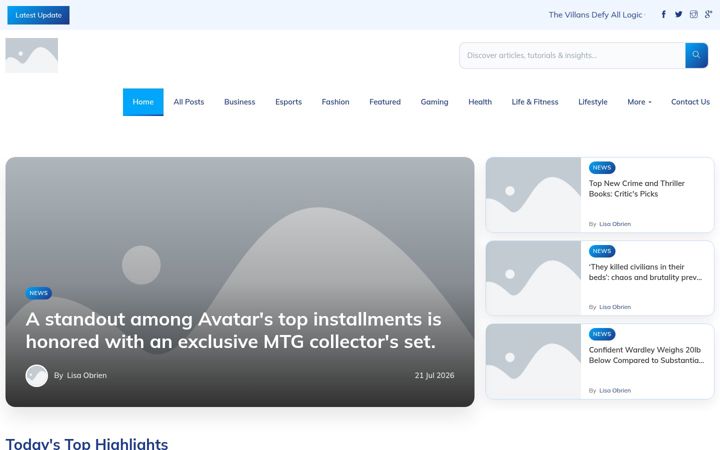Go to the Esports category
The width and height of the screenshot is (720, 450).
point(288,102)
